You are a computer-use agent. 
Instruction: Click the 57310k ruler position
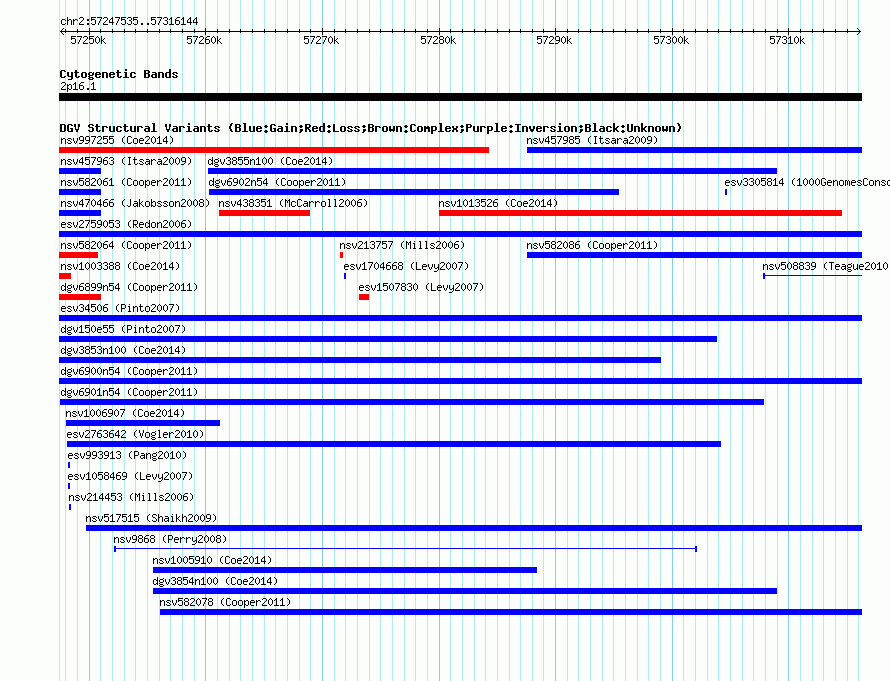tap(787, 40)
